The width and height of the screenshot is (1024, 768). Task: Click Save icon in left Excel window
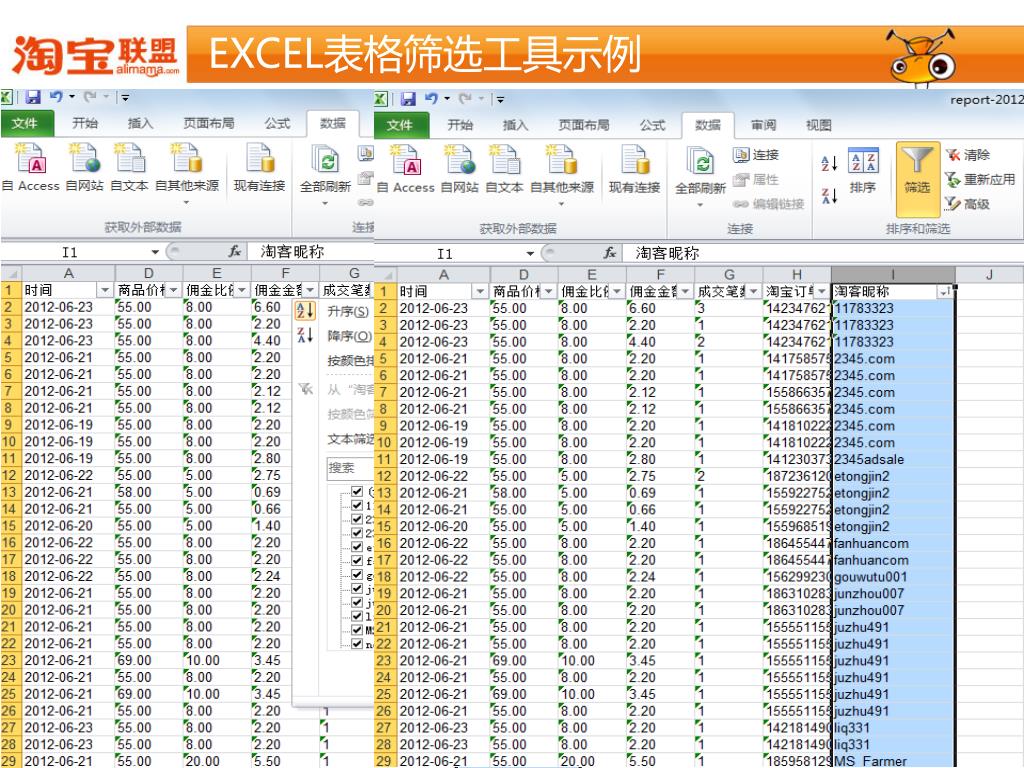33,97
